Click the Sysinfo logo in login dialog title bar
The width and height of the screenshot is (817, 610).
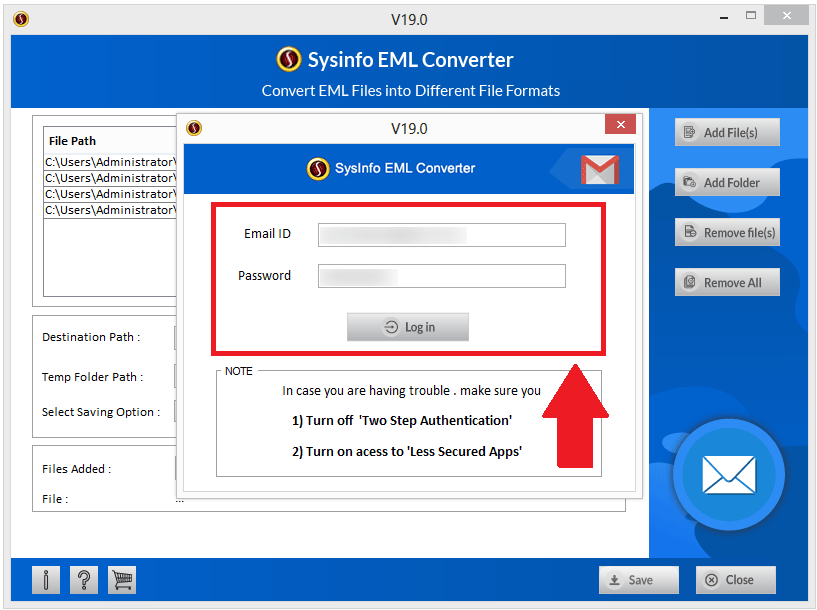click(194, 128)
